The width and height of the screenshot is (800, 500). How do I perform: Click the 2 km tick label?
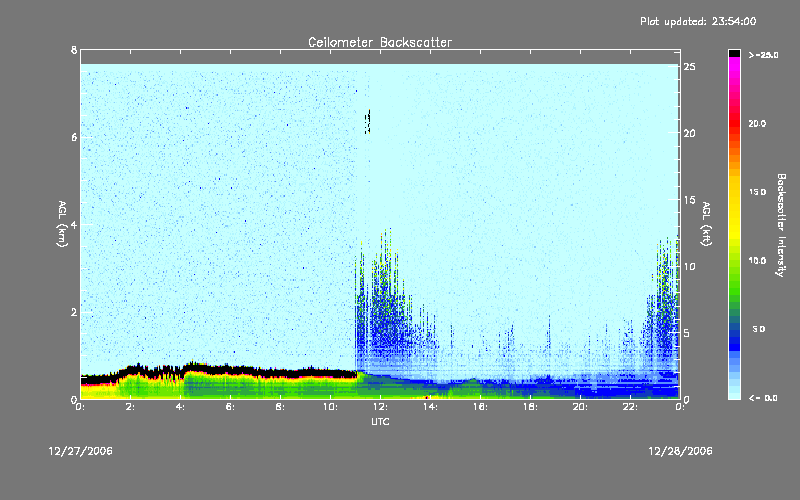(74, 312)
